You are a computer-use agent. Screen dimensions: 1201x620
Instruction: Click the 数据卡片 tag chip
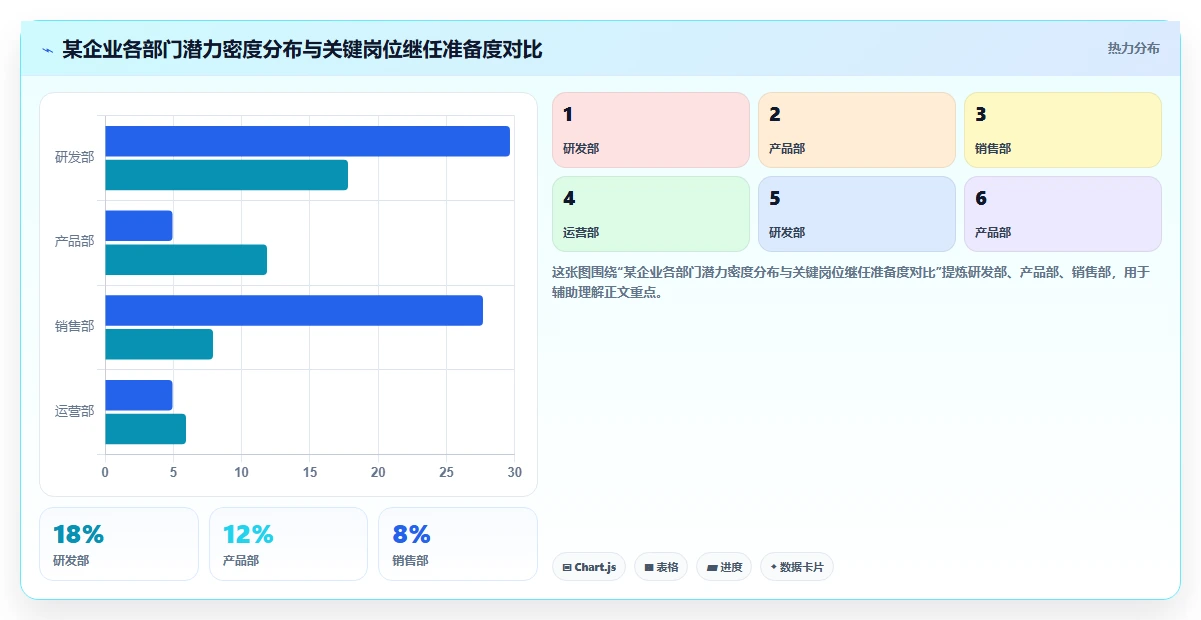tap(797, 567)
